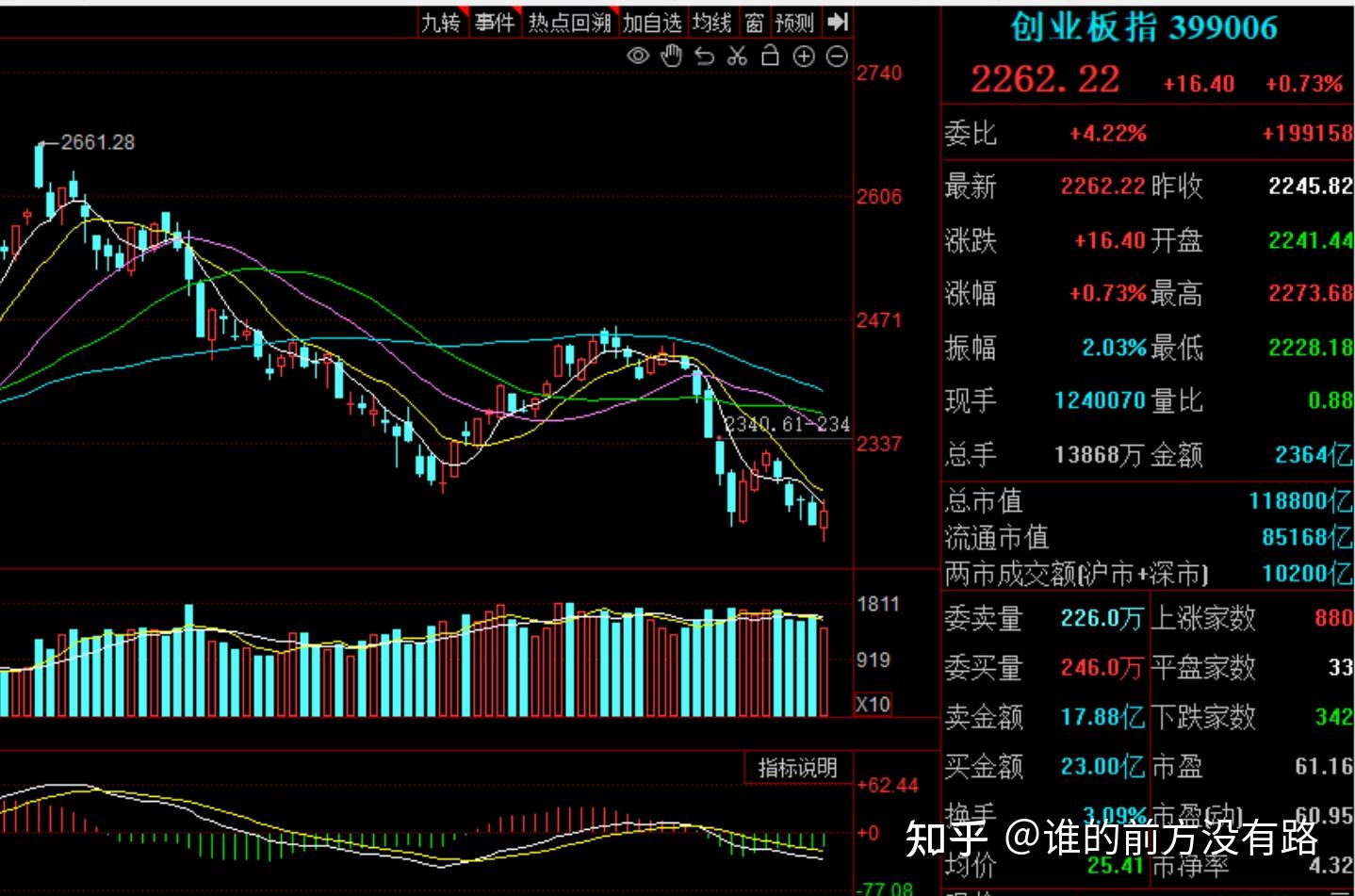Click the 下跌家数 342 value
This screenshot has height=896, width=1355.
[1334, 717]
